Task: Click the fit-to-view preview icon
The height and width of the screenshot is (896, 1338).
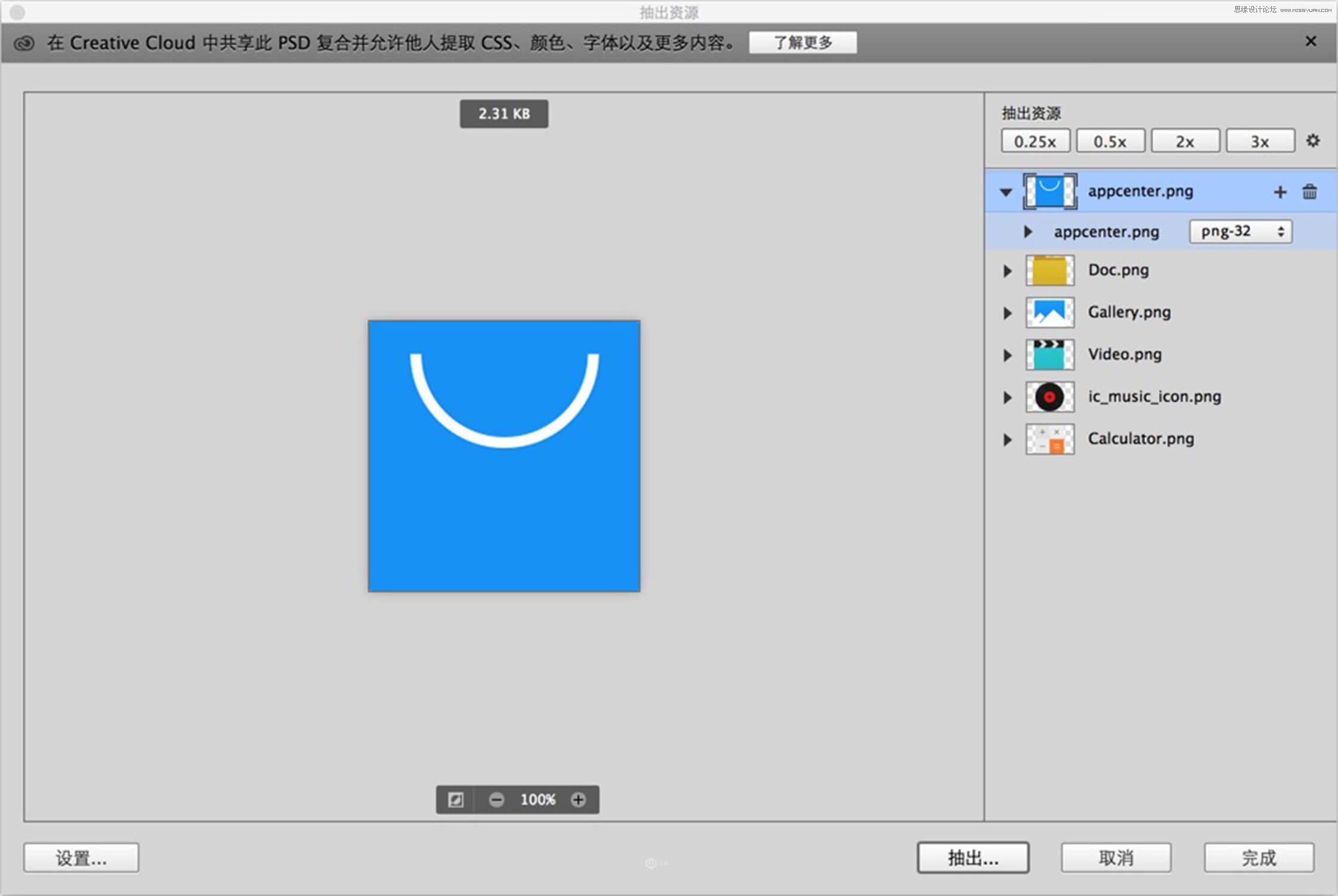Action: tap(455, 799)
